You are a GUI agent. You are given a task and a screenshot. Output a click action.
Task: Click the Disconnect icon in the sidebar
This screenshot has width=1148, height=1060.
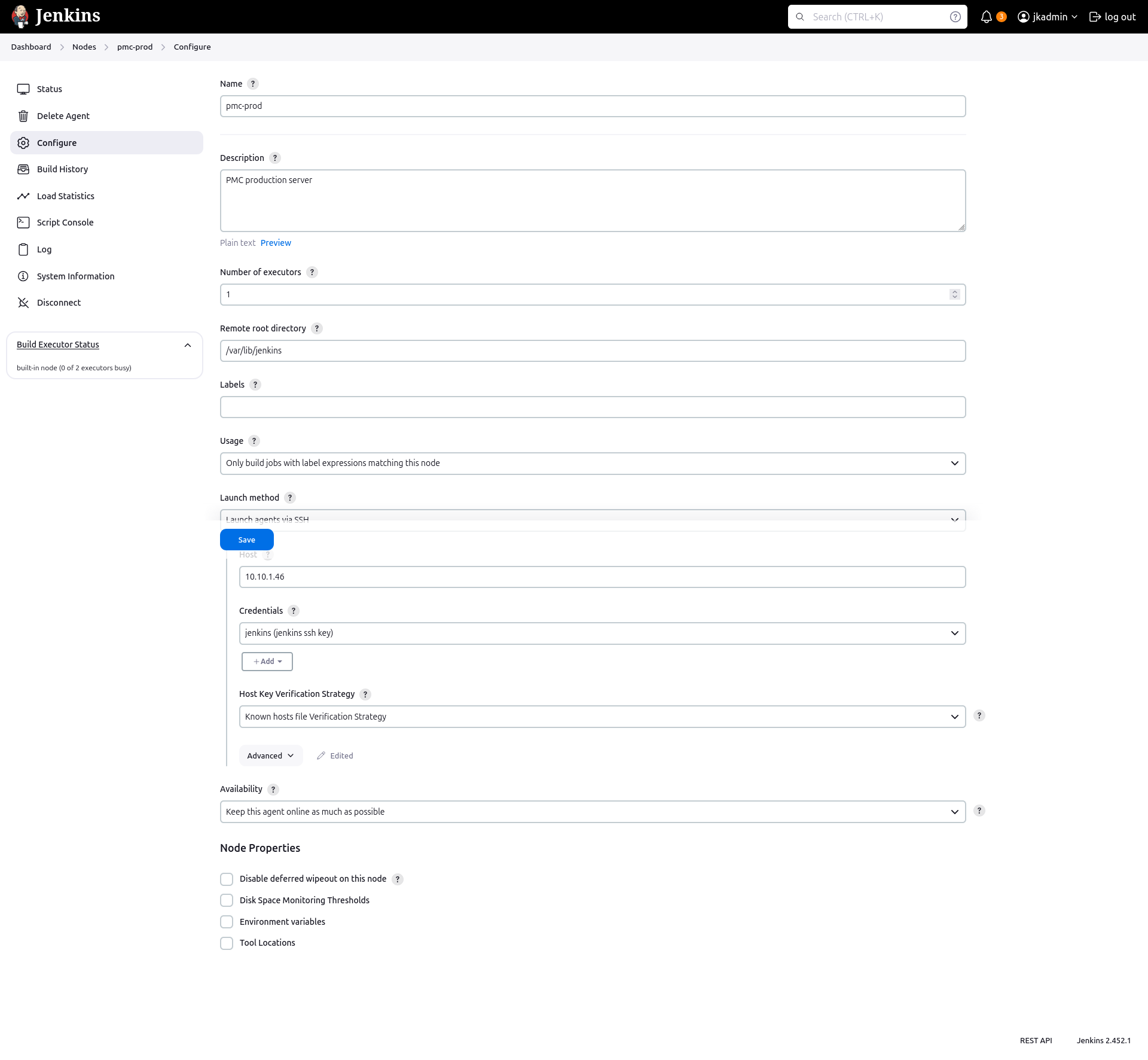[x=23, y=303]
